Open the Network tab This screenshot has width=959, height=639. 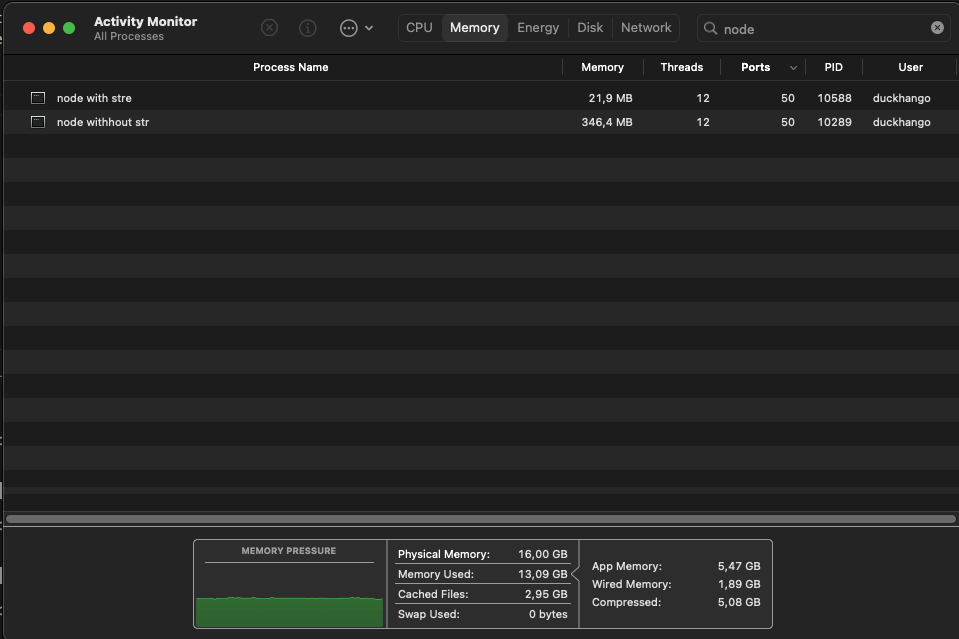pos(646,28)
